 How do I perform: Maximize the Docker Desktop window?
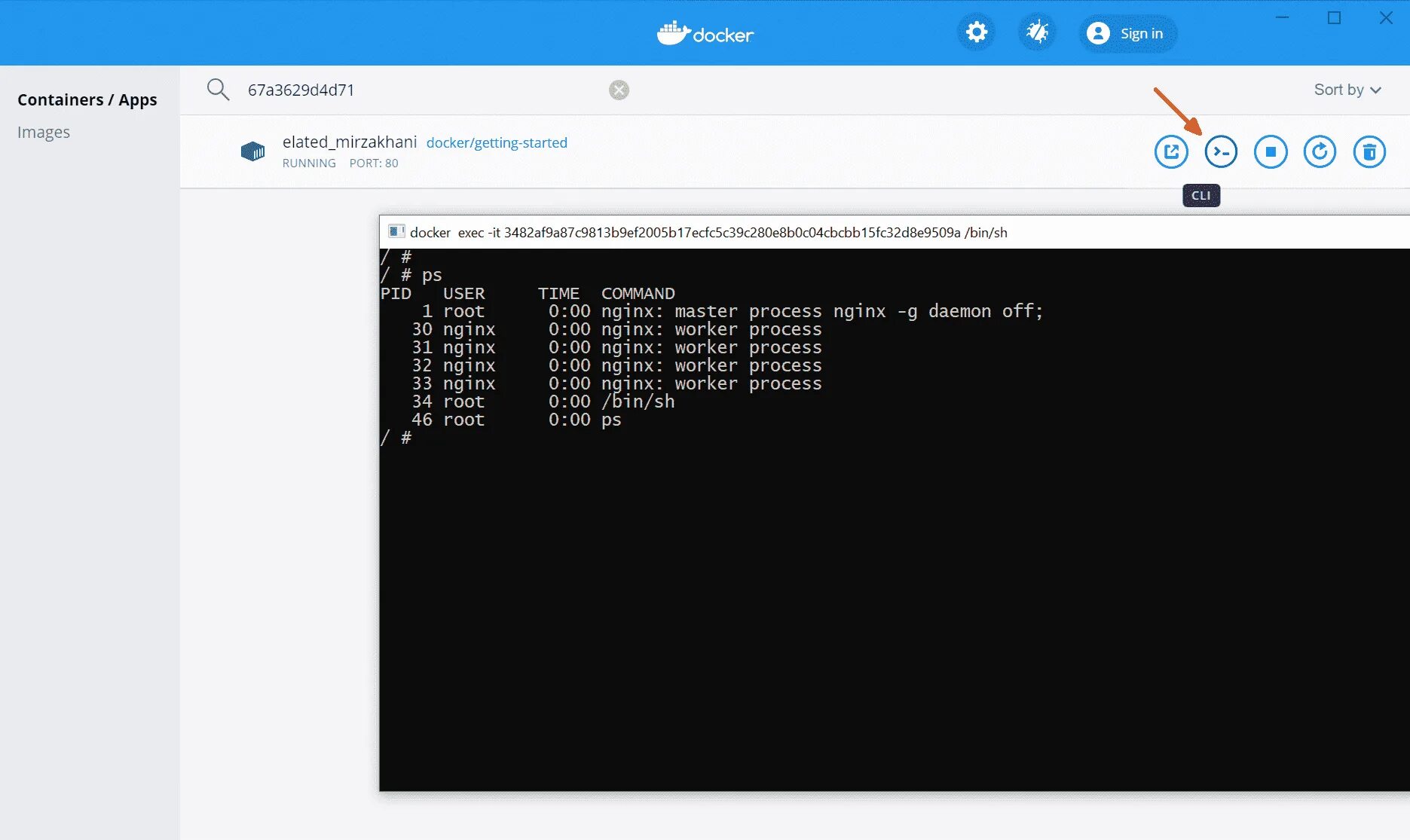[x=1334, y=17]
